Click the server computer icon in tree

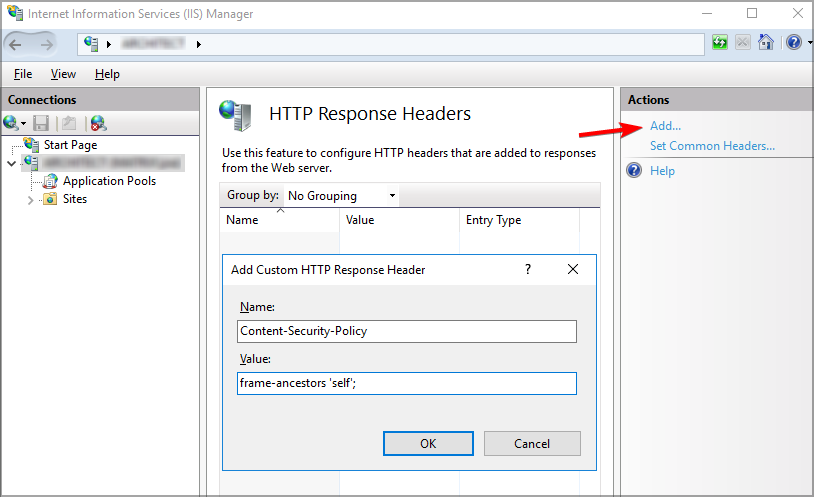point(31,163)
